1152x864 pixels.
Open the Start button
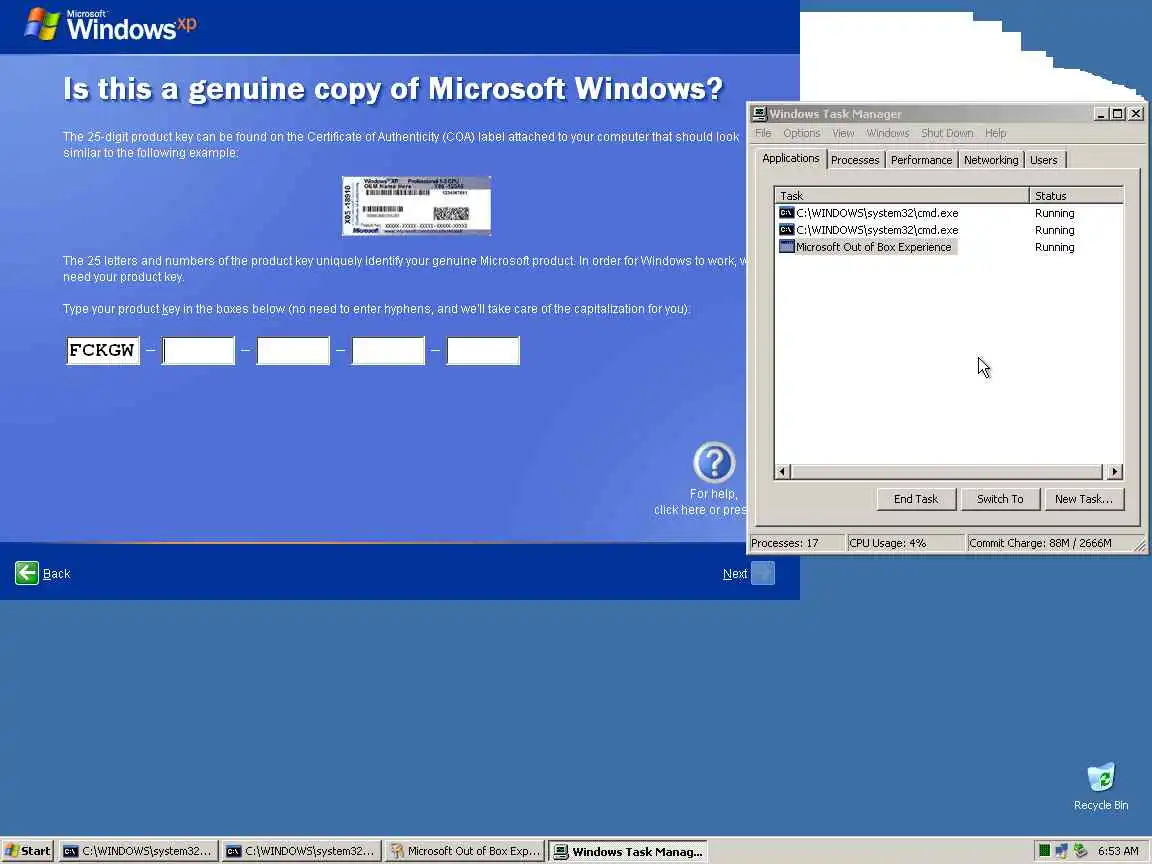coord(27,851)
